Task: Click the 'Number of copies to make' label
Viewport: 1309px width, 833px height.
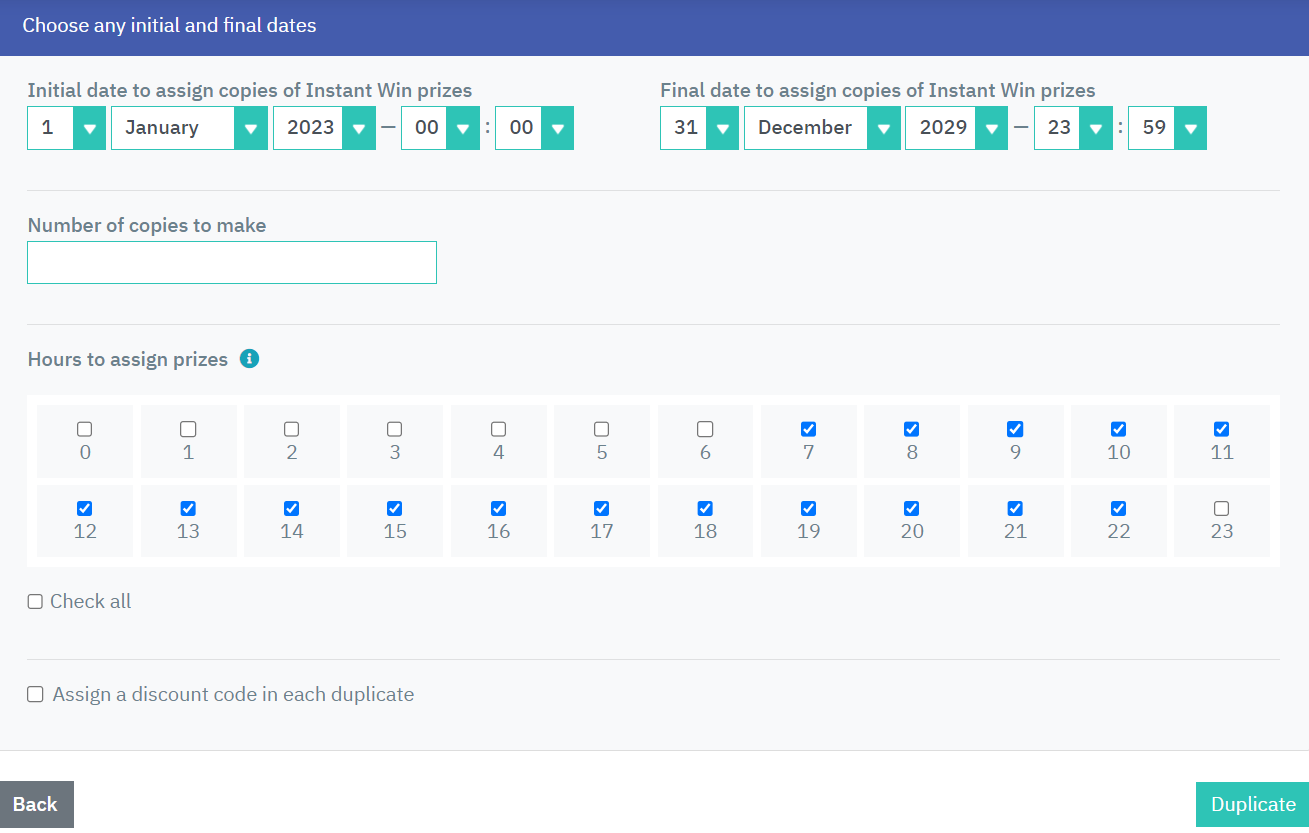Action: click(147, 225)
